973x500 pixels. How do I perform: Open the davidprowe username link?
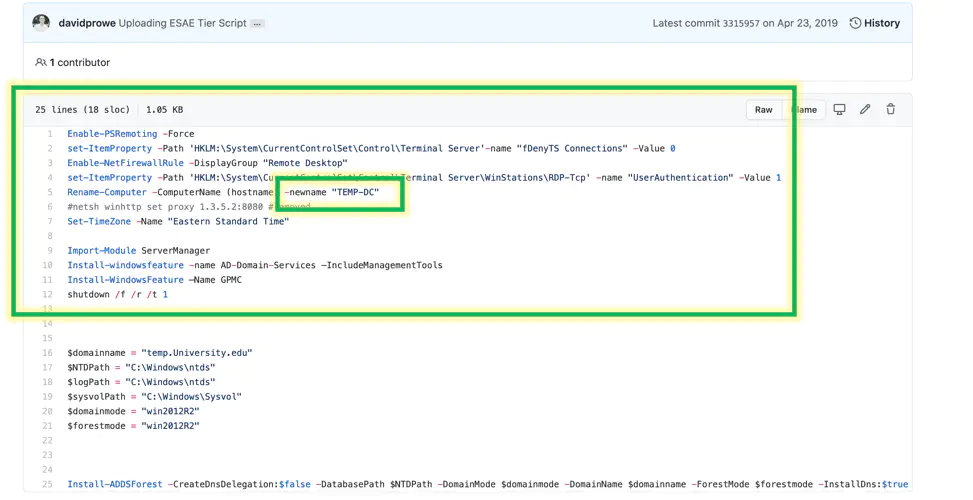pyautogui.click(x=87, y=23)
